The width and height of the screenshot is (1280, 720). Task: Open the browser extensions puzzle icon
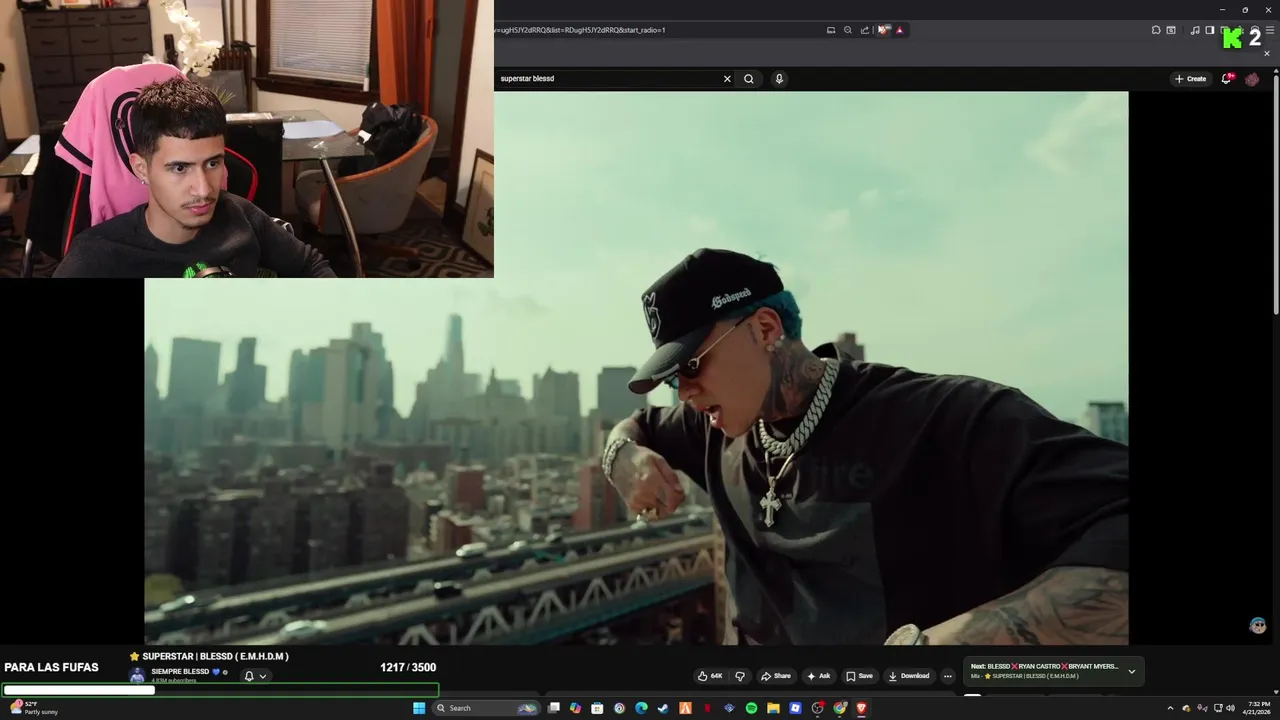pos(1156,30)
